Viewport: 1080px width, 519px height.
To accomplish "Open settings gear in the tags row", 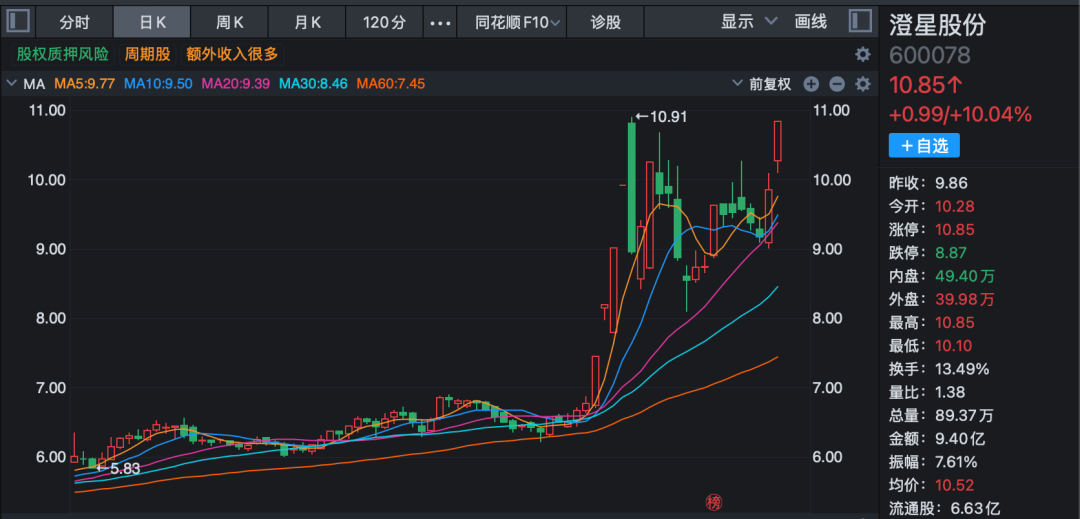I will (x=862, y=54).
